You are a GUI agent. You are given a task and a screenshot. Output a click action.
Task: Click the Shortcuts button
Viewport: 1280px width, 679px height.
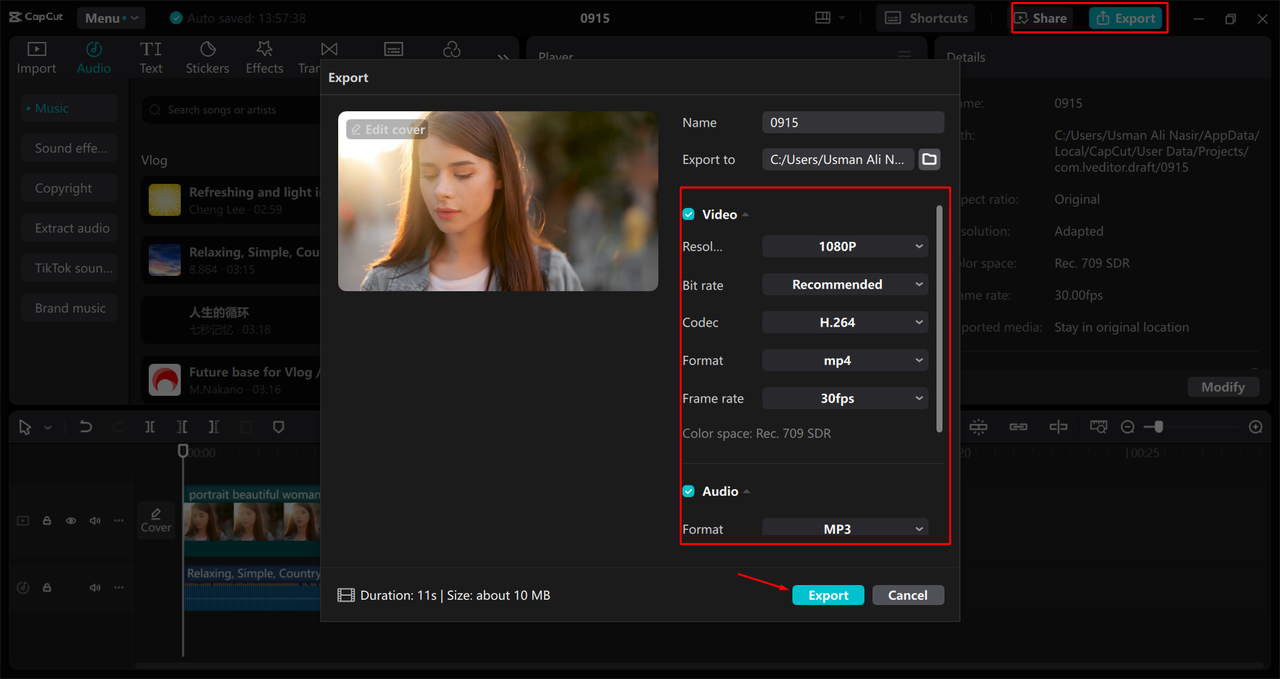click(927, 18)
